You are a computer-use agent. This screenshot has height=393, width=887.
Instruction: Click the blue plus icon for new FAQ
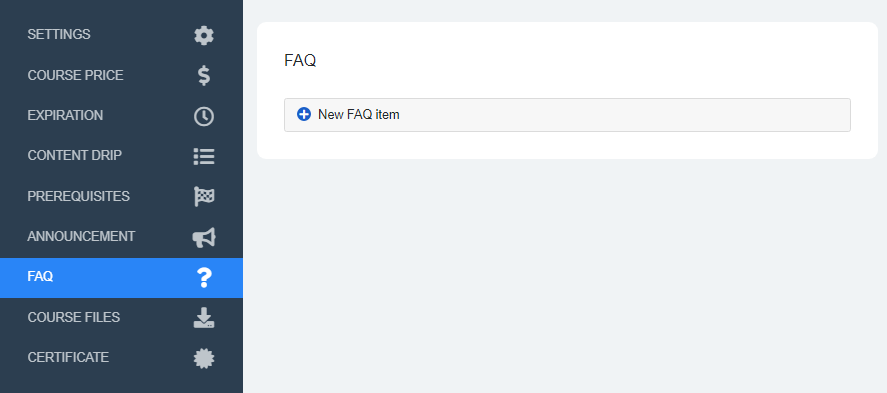pos(304,114)
